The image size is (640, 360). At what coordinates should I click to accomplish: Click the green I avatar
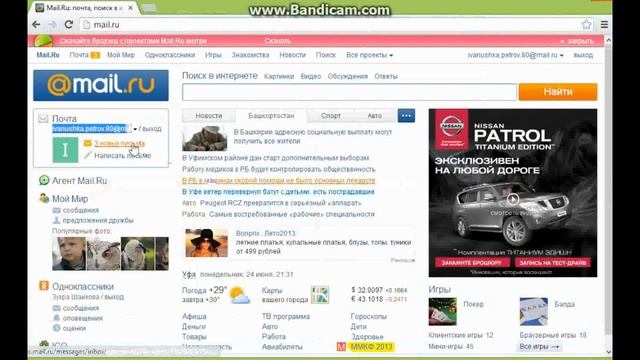(x=65, y=150)
